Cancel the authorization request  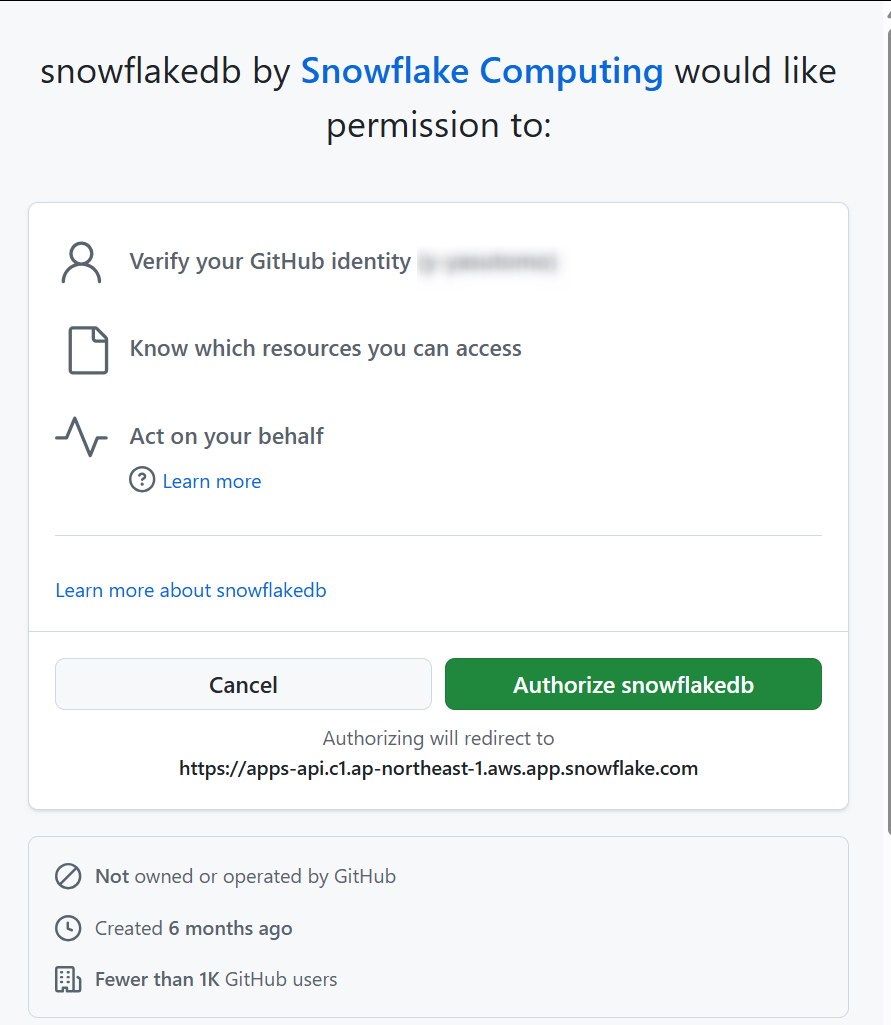tap(243, 684)
